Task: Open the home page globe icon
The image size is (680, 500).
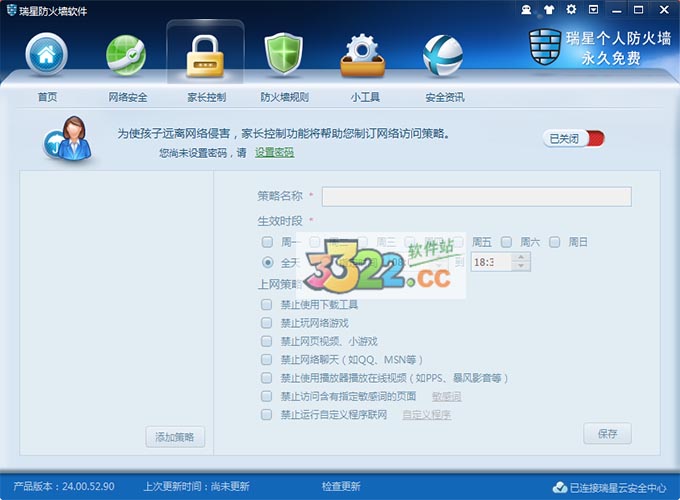Action: [x=46, y=55]
